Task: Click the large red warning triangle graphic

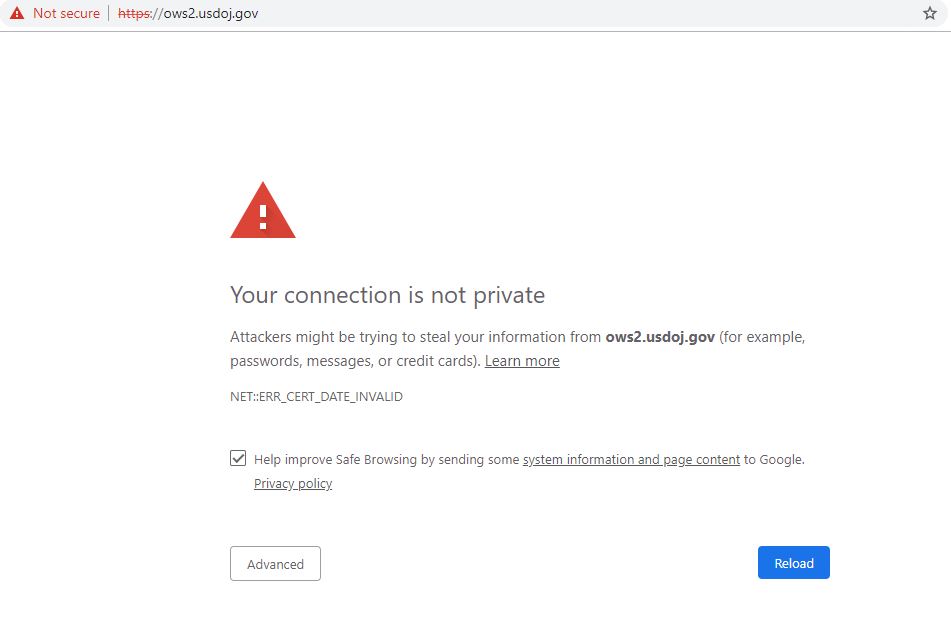Action: (x=263, y=211)
